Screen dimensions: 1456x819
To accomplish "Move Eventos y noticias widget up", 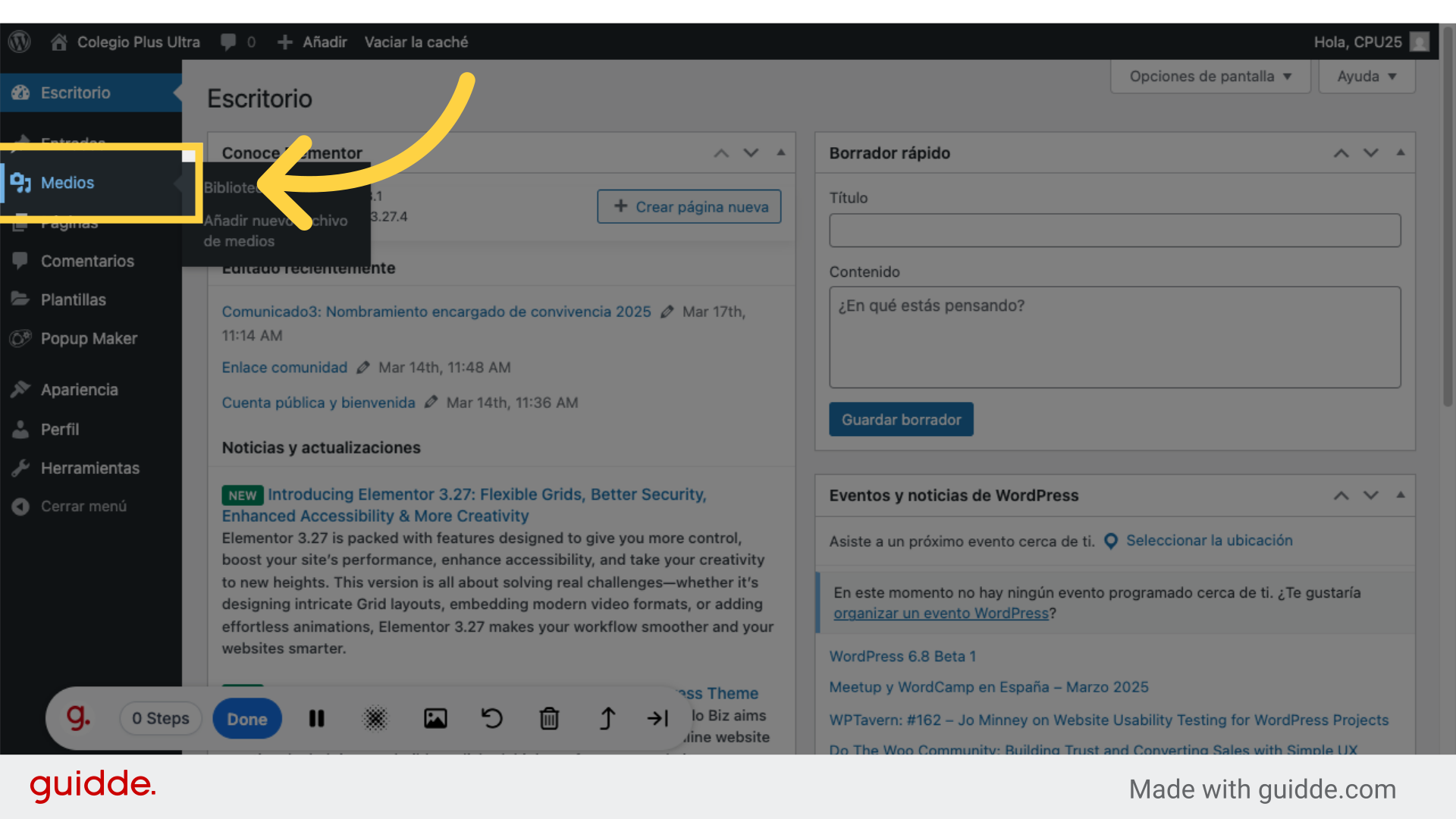I will [x=1341, y=495].
